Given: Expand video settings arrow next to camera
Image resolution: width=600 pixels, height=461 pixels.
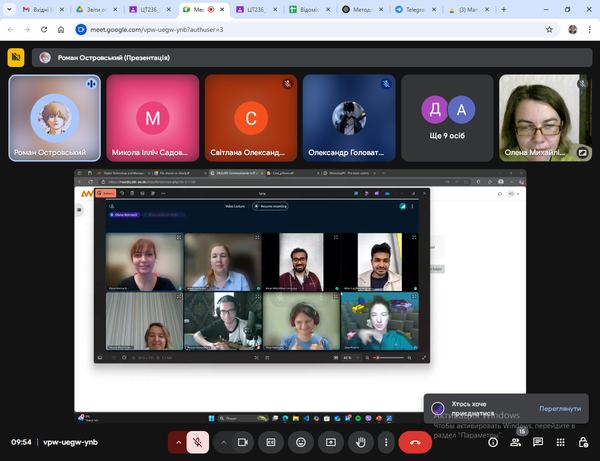Looking at the screenshot, I should (222, 442).
